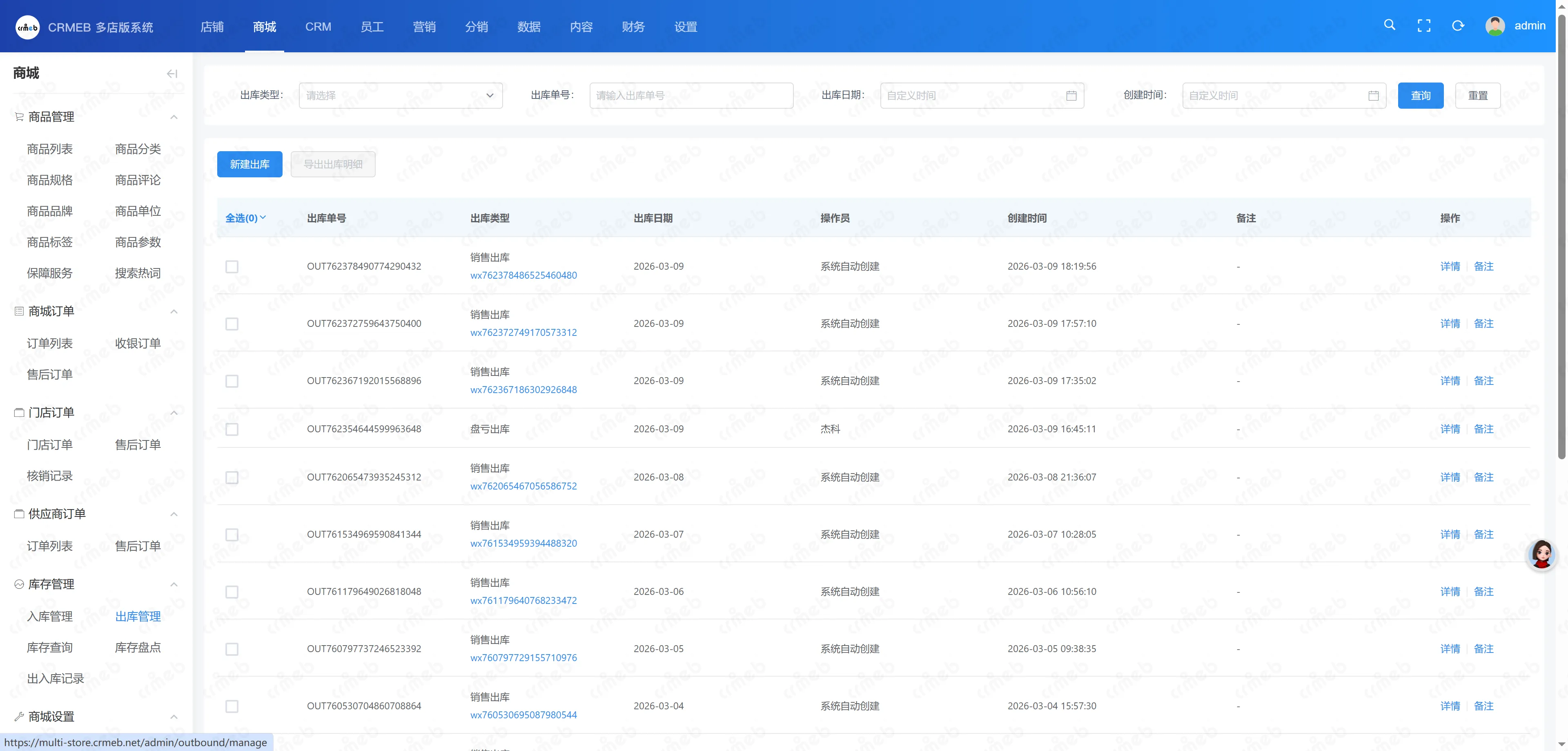Switch to the 财务 top tab
Screen dimensions: 1568x751
[633, 27]
